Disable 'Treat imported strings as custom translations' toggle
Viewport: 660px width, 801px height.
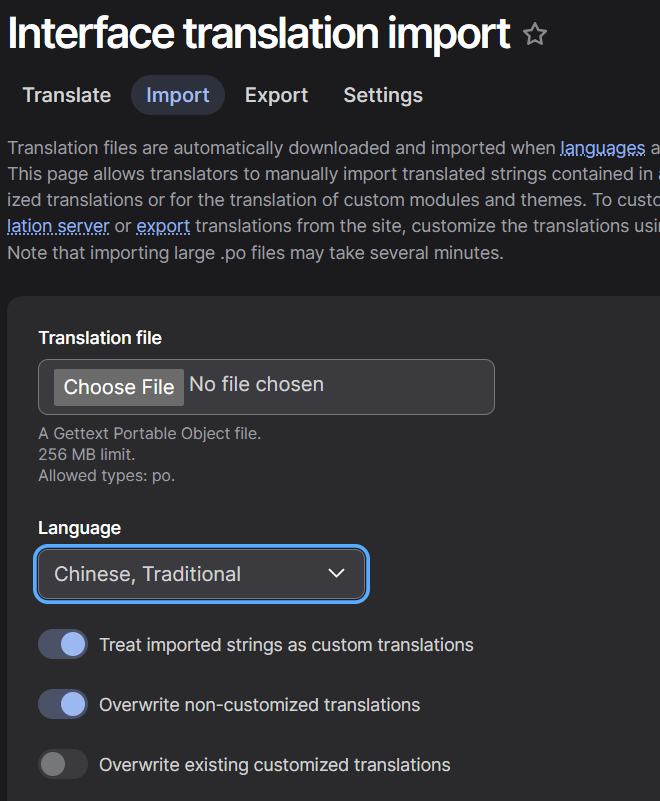[63, 645]
